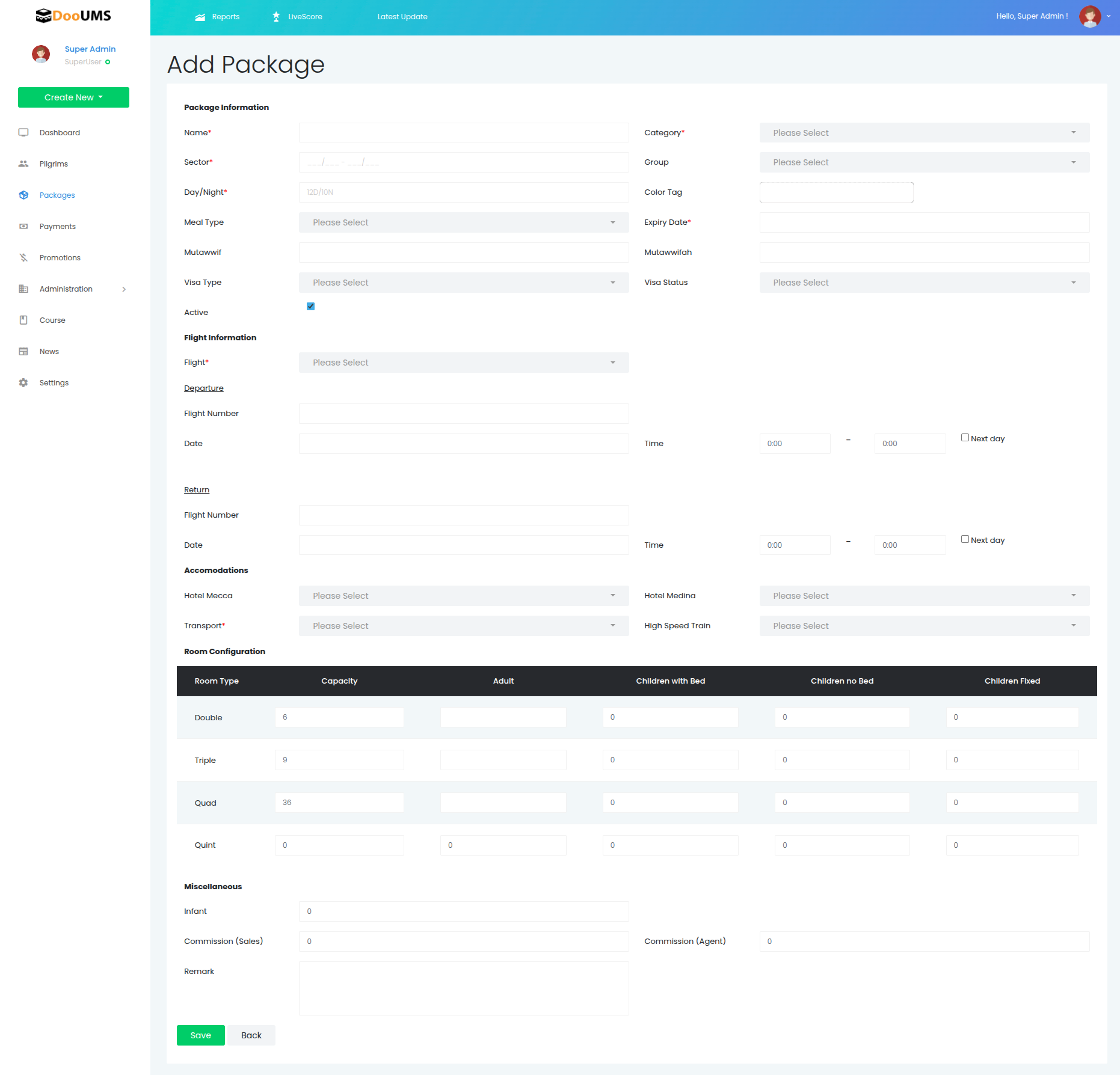Click the Quad room Adult field

coord(503,803)
